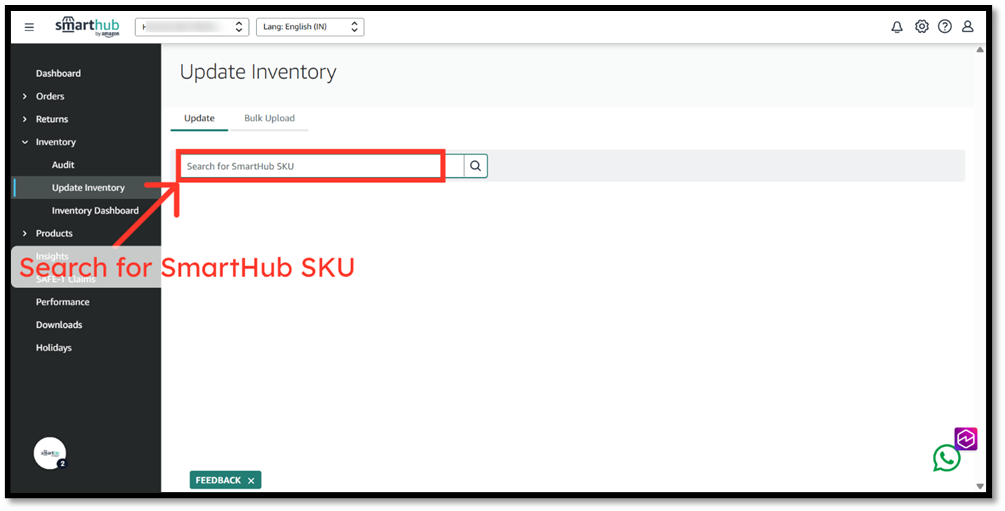Viewport: 1005px width, 511px height.
Task: Expand the Returns menu chevron
Action: click(25, 119)
